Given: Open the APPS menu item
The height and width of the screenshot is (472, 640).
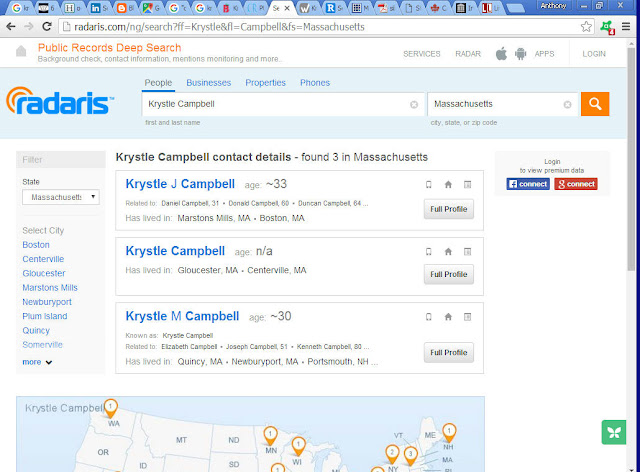Looking at the screenshot, I should 544,54.
